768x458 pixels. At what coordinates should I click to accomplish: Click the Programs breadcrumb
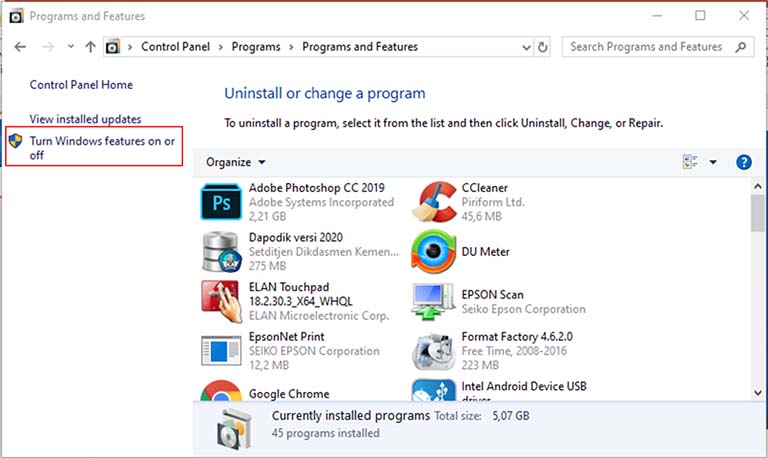[x=256, y=47]
